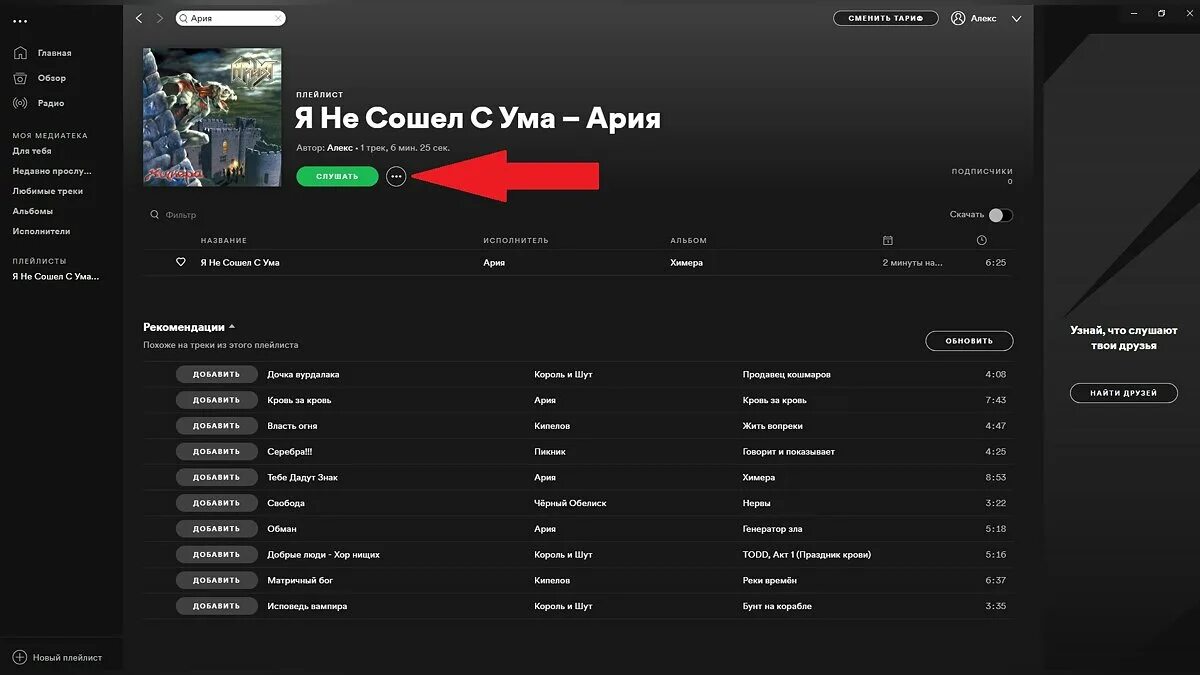
Task: Open Любимые треки in sidebar
Action: click(48, 191)
